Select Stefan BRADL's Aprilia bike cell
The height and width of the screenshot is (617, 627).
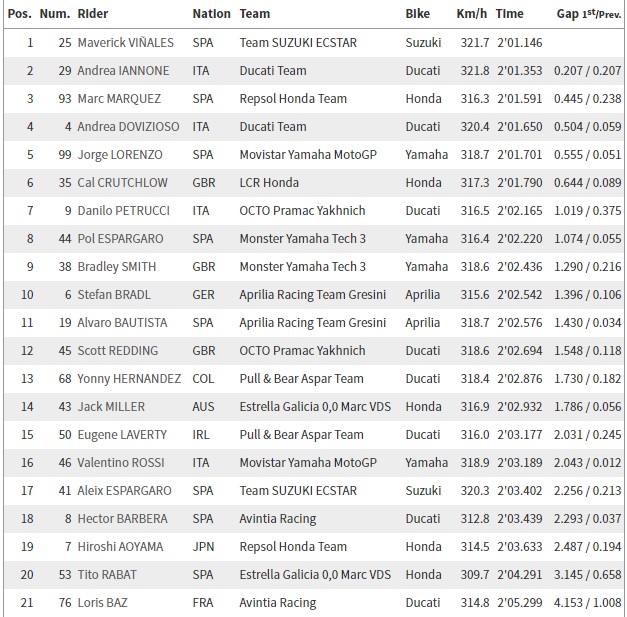tap(423, 295)
